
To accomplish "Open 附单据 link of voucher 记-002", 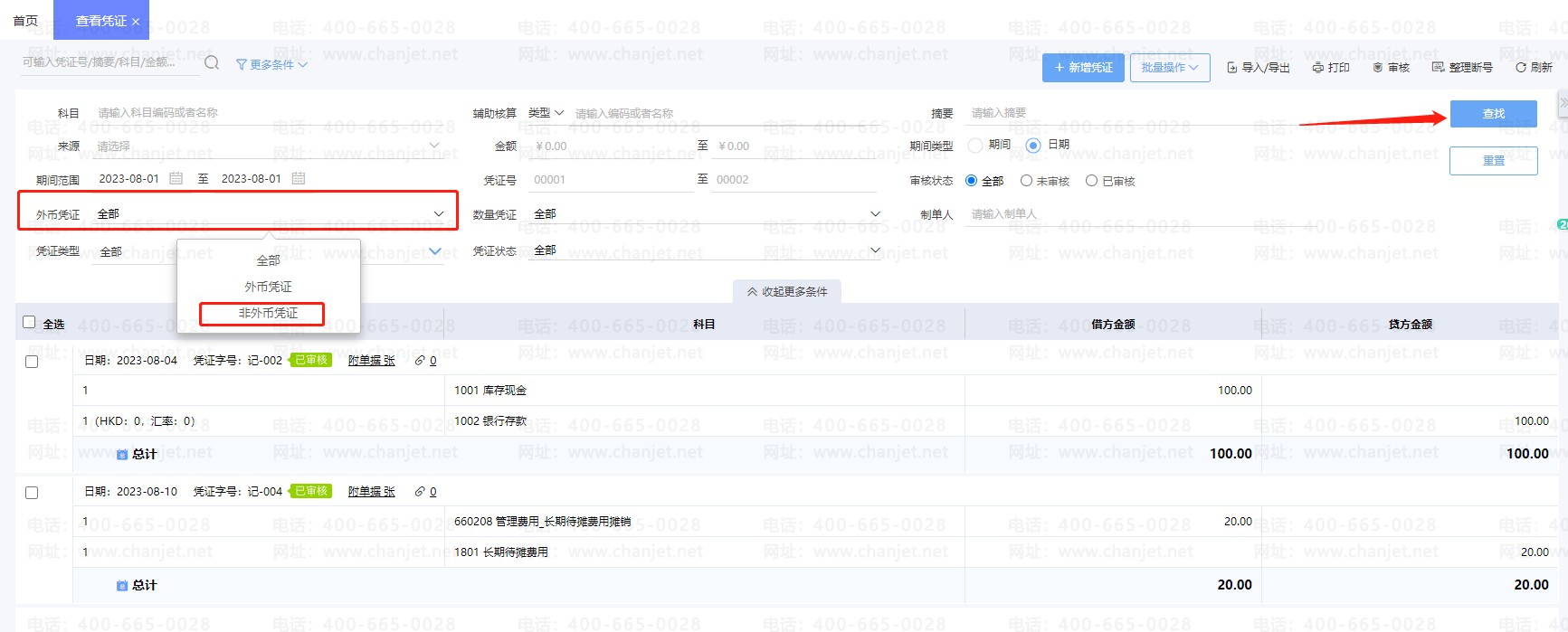I will [371, 361].
